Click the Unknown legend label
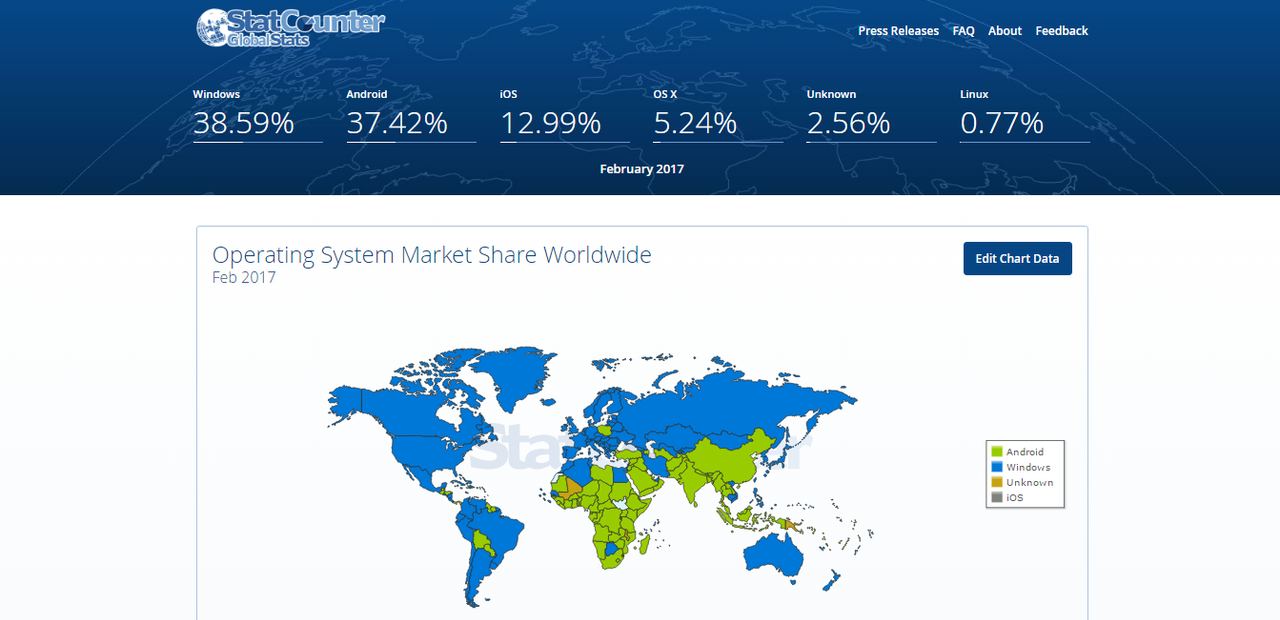This screenshot has height=620, width=1280. pos(1030,482)
